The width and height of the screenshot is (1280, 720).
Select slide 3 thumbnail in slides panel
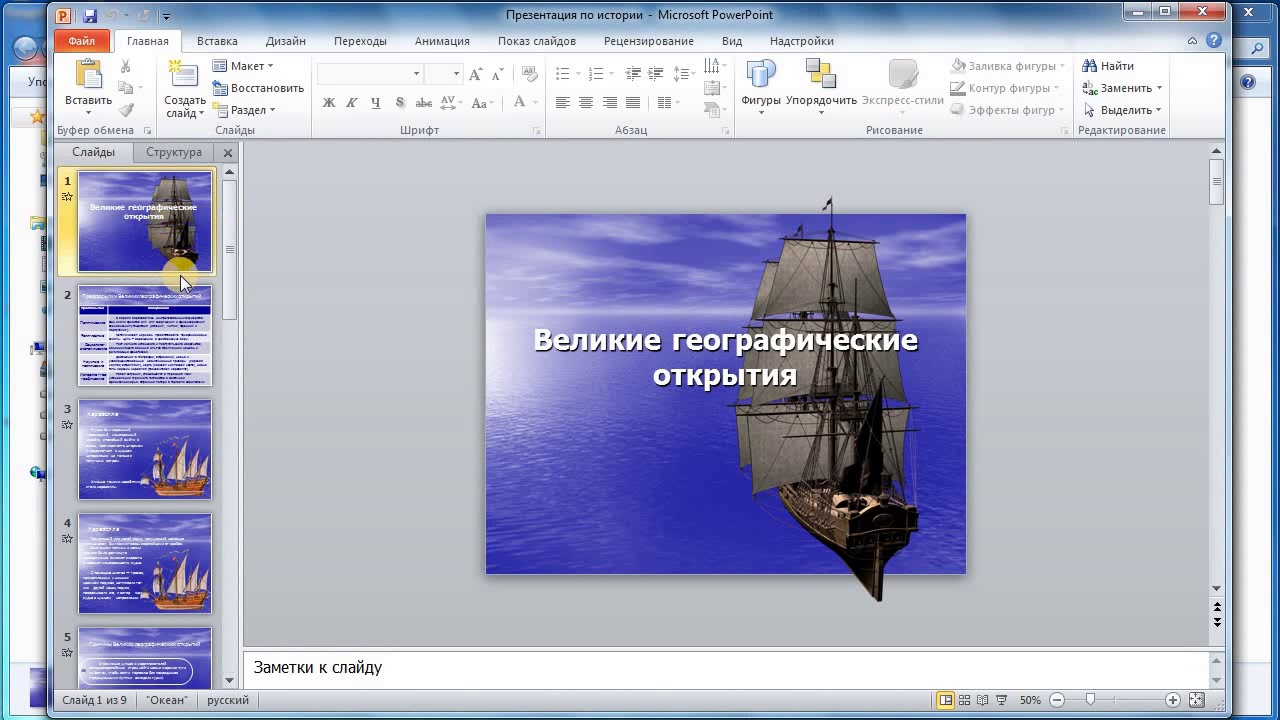point(145,449)
